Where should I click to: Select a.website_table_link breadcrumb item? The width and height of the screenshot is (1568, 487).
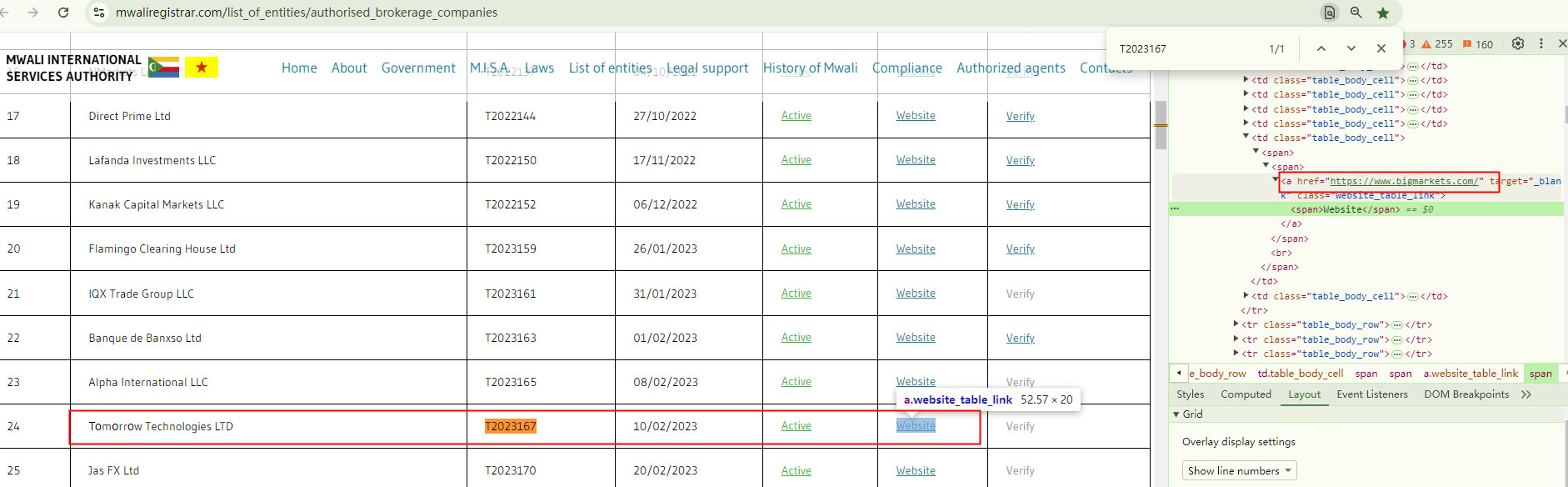[x=1471, y=374]
